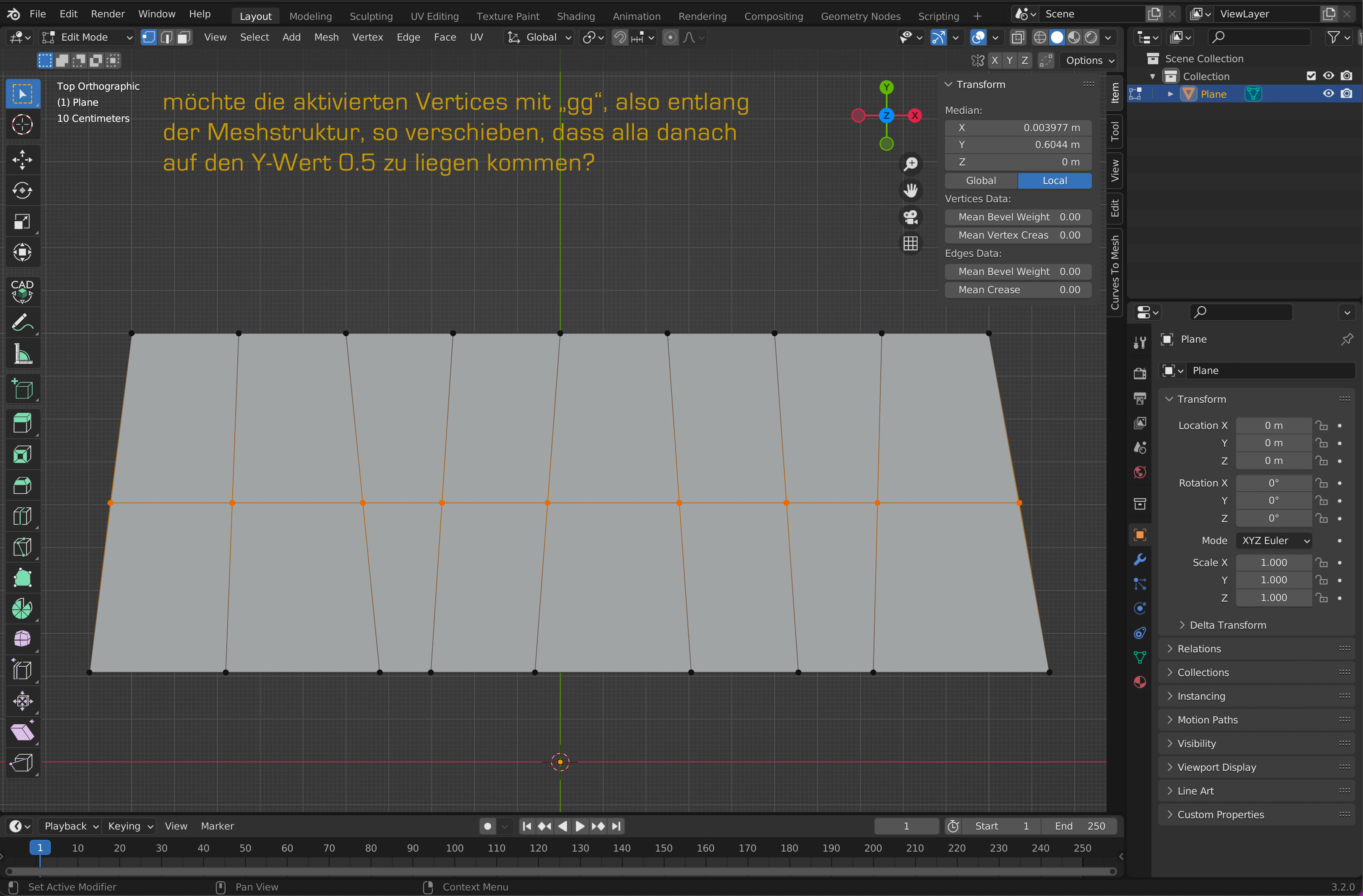This screenshot has height=896, width=1363.
Task: Expand the Delta Transform panel
Action: (x=1227, y=625)
